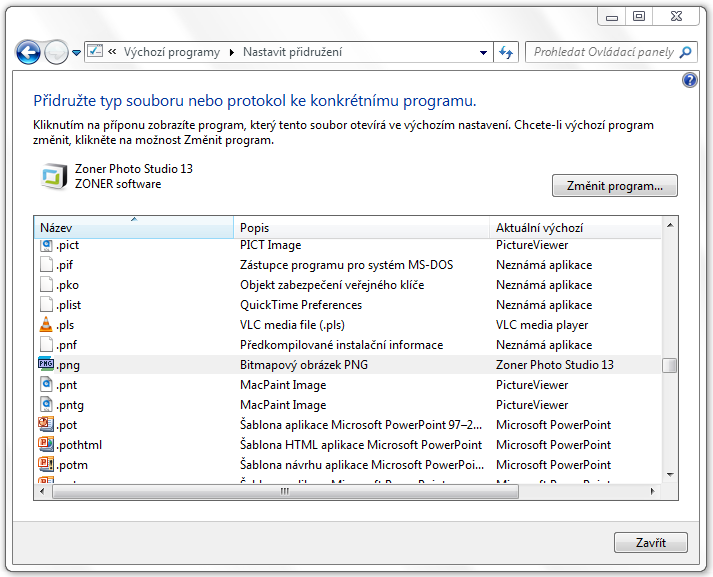713x577 pixels.
Task: Expand the address bar history dropdown
Action: point(483,53)
